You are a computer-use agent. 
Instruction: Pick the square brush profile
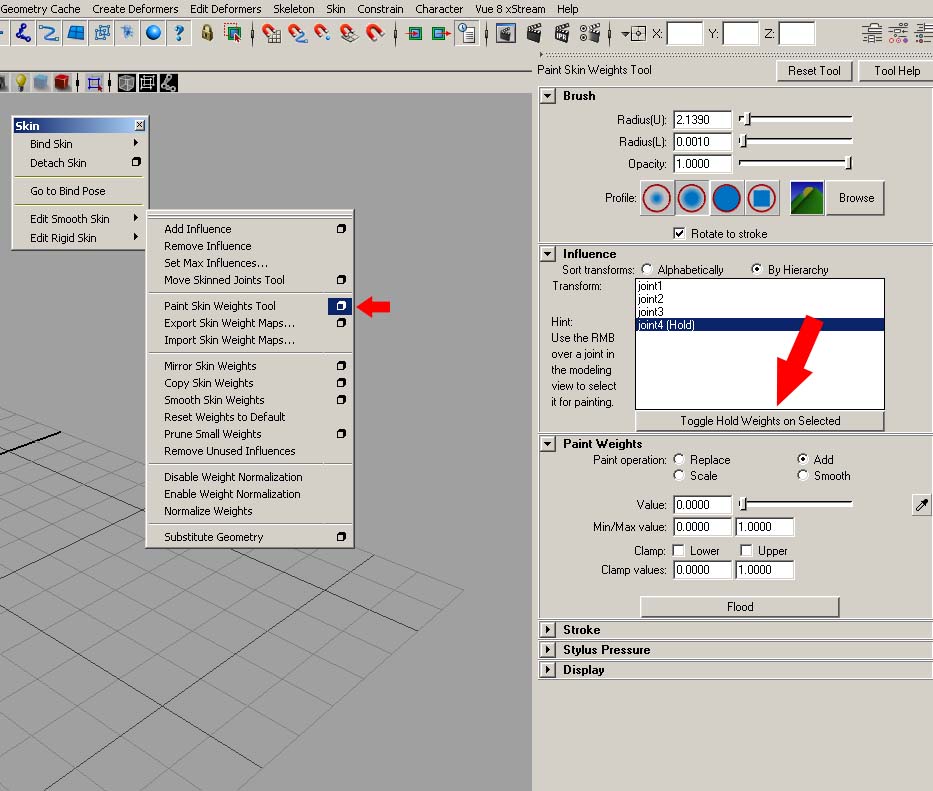(761, 198)
